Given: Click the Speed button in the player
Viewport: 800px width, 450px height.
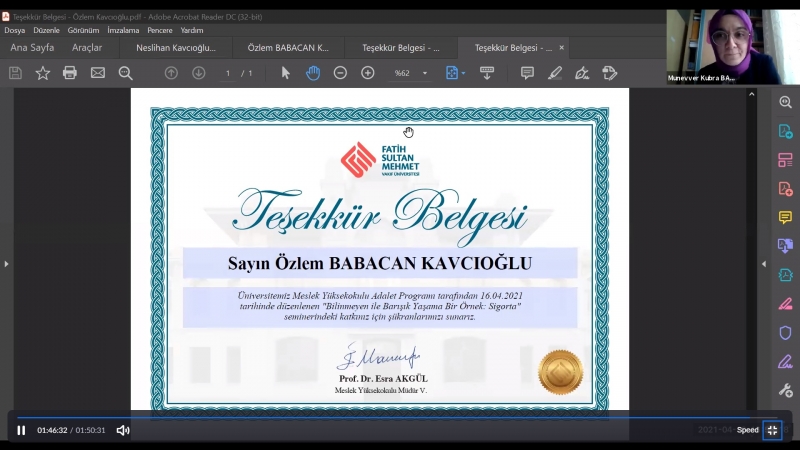Looking at the screenshot, I should pos(747,430).
